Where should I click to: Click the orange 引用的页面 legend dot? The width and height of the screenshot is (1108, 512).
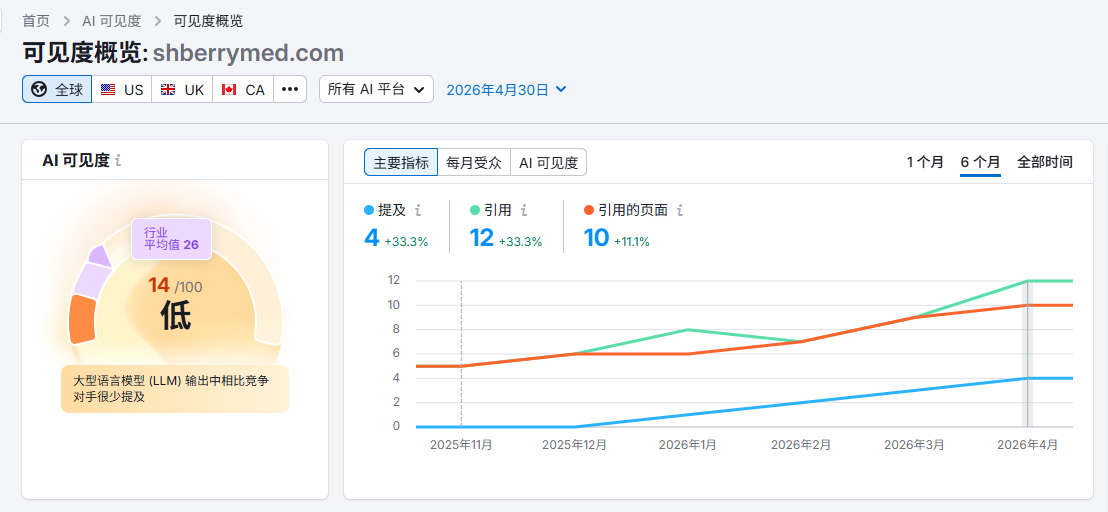pyautogui.click(x=589, y=210)
